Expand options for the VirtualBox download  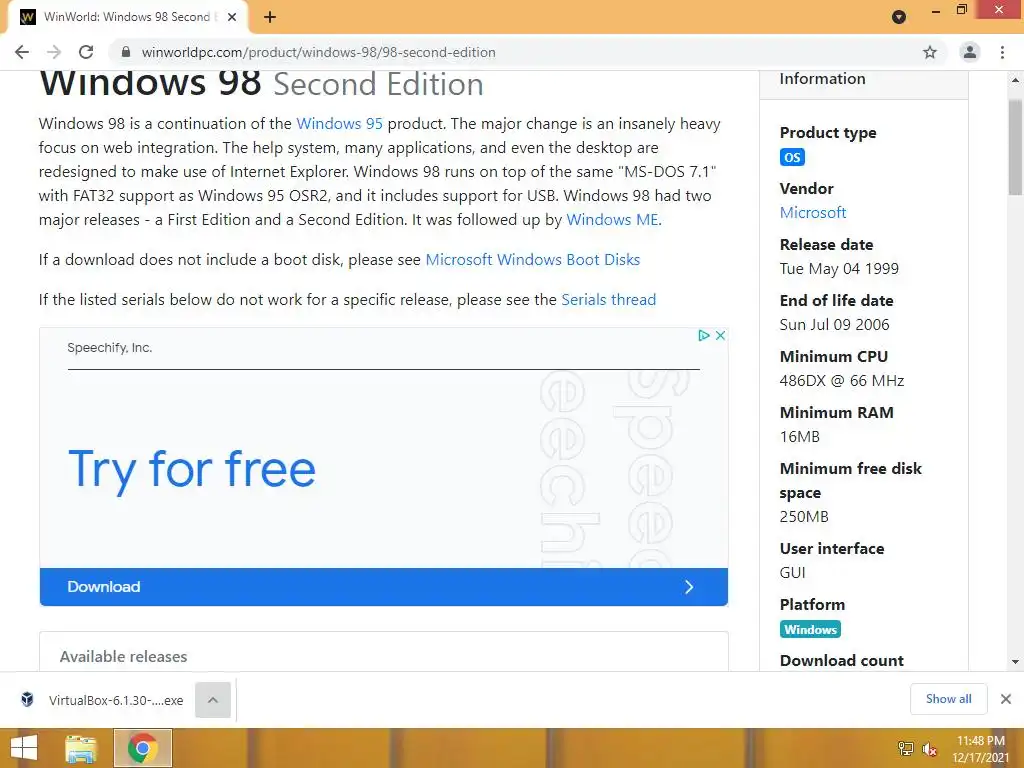(x=213, y=700)
